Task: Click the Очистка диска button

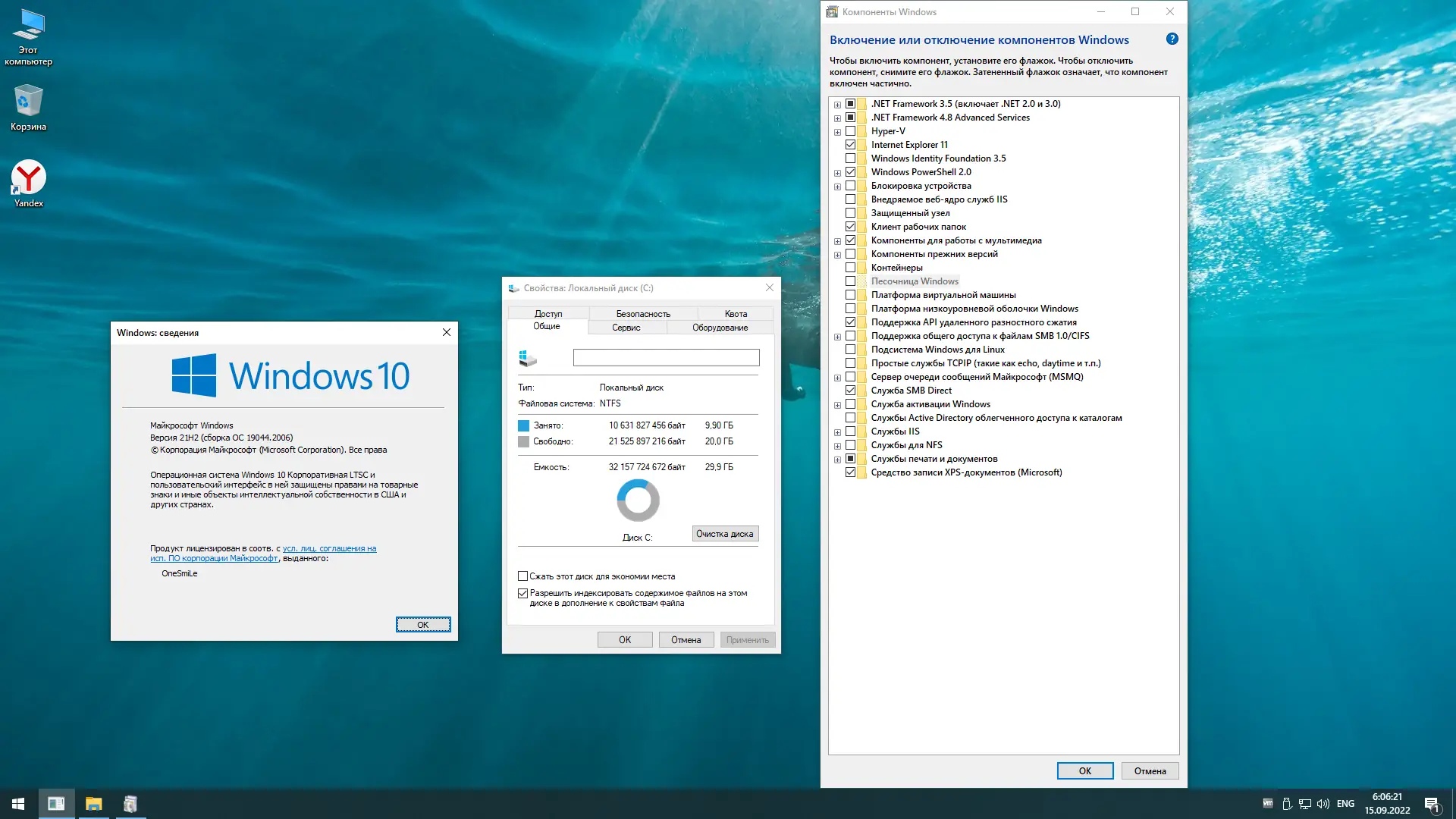Action: (x=724, y=534)
